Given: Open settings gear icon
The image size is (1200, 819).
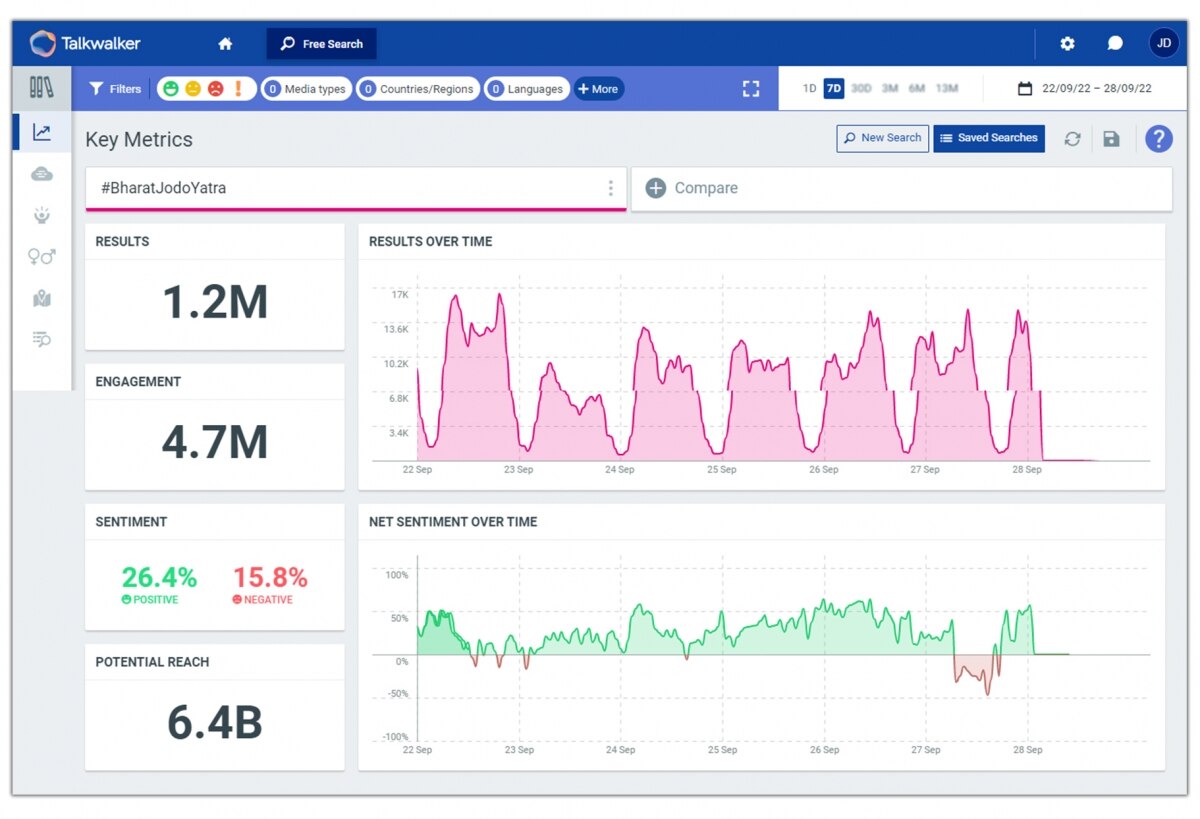Looking at the screenshot, I should tap(1067, 44).
